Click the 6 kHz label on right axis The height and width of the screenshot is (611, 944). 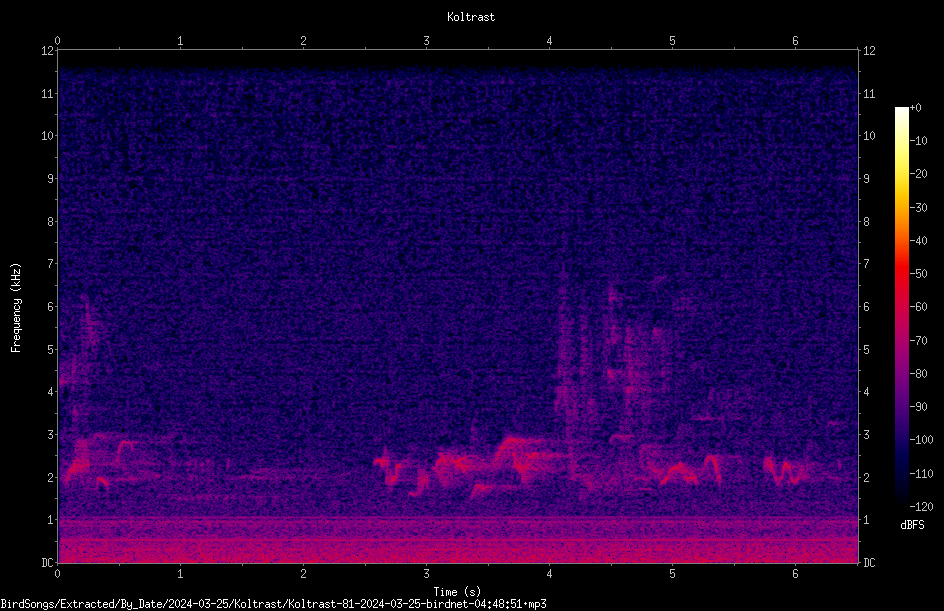866,306
